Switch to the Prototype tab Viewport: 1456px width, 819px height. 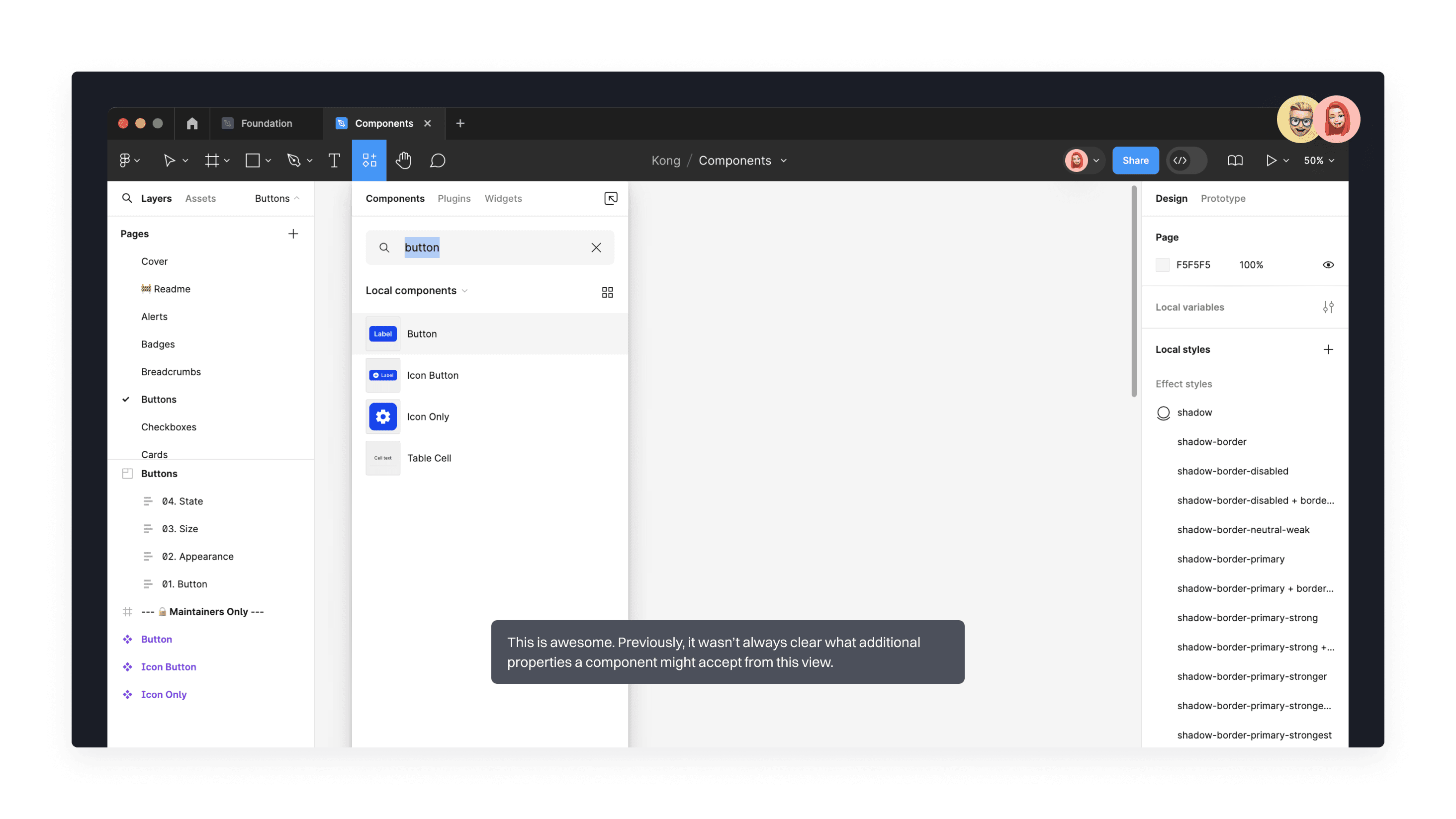pyautogui.click(x=1223, y=198)
